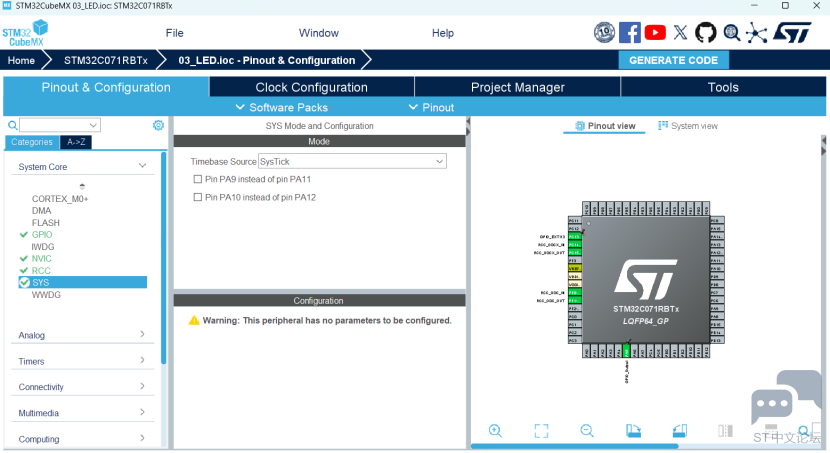Rotate the chip counter-clockwise
Viewport: 830px width, 453px height.
pyautogui.click(x=680, y=431)
